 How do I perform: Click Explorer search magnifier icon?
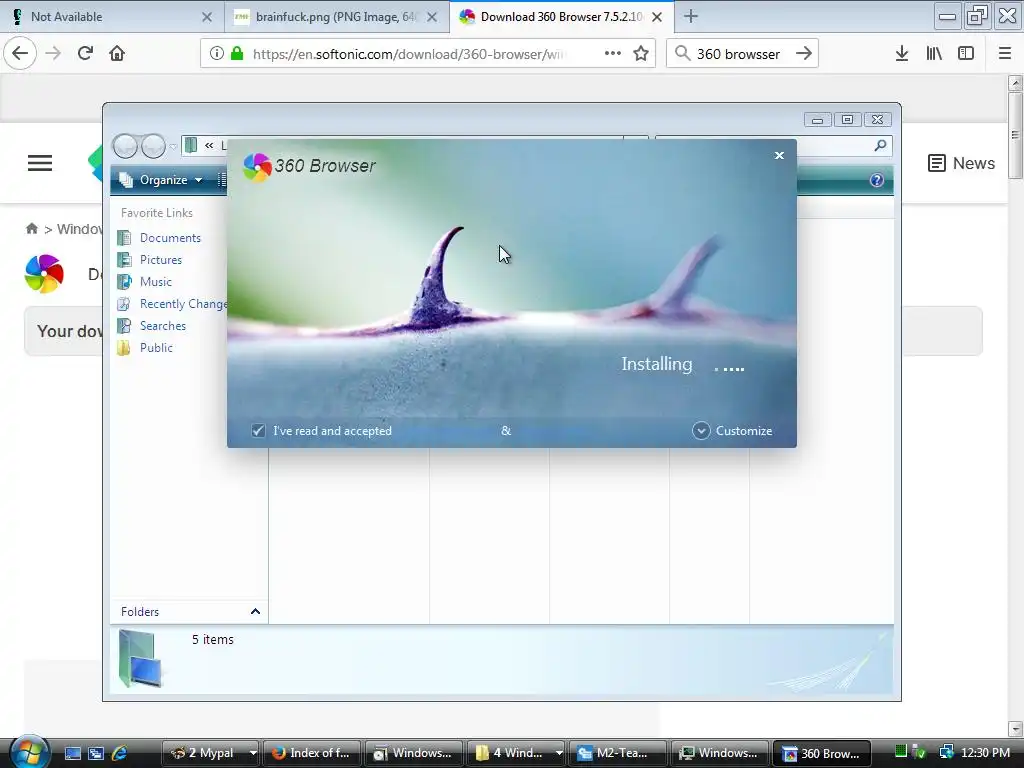(880, 146)
